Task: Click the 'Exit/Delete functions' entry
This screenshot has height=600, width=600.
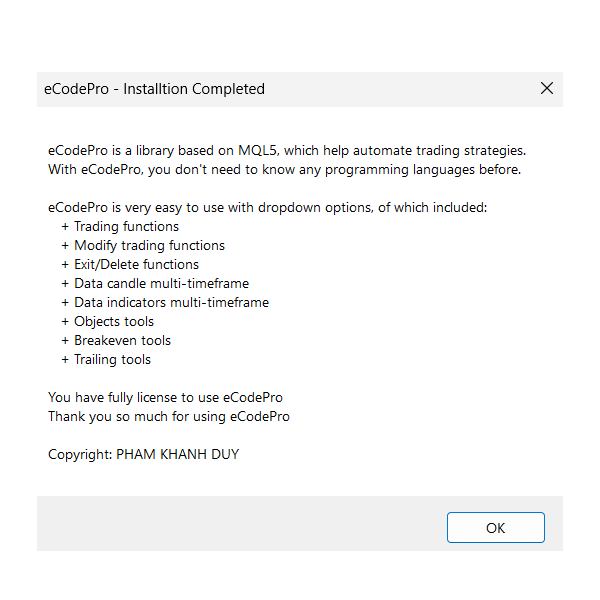Action: [x=130, y=264]
